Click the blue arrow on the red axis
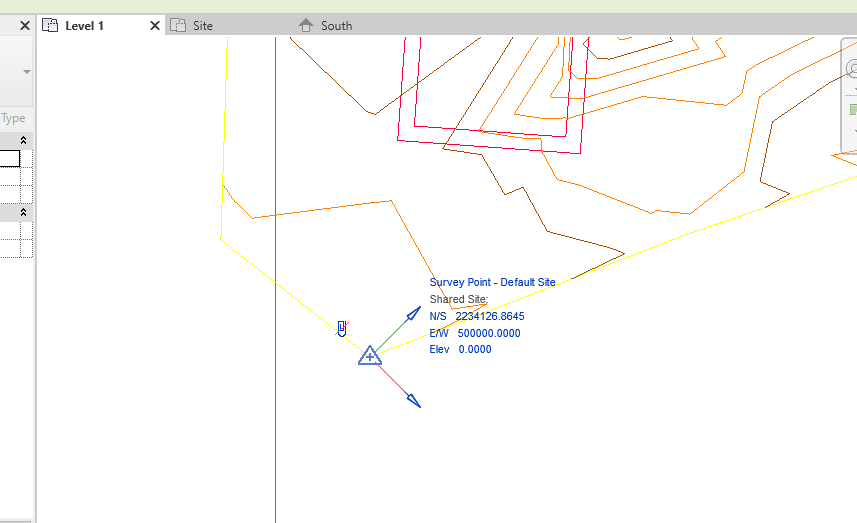 (414, 401)
